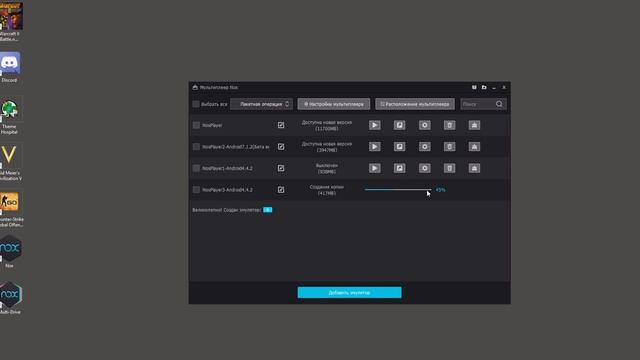Open Sid Meier's Civilization V desktop icon
The image size is (640, 360).
[x=10, y=163]
